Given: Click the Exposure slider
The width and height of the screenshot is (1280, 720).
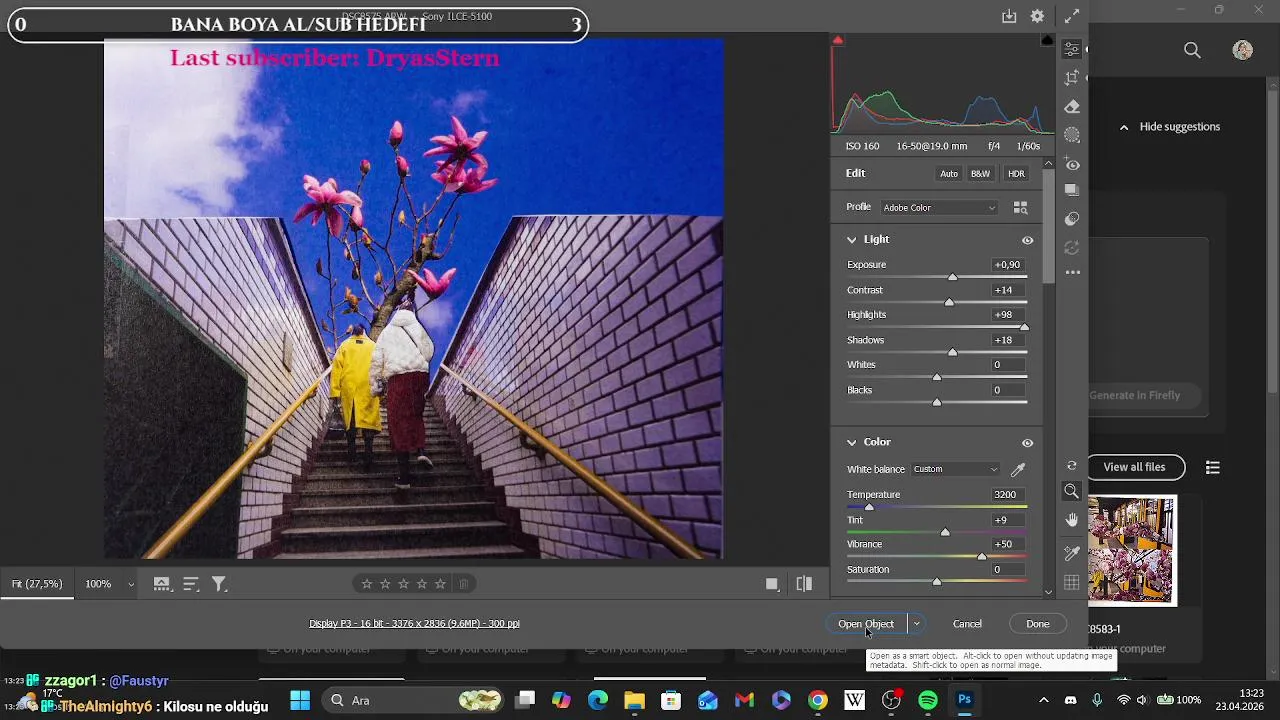Looking at the screenshot, I should point(937,277).
